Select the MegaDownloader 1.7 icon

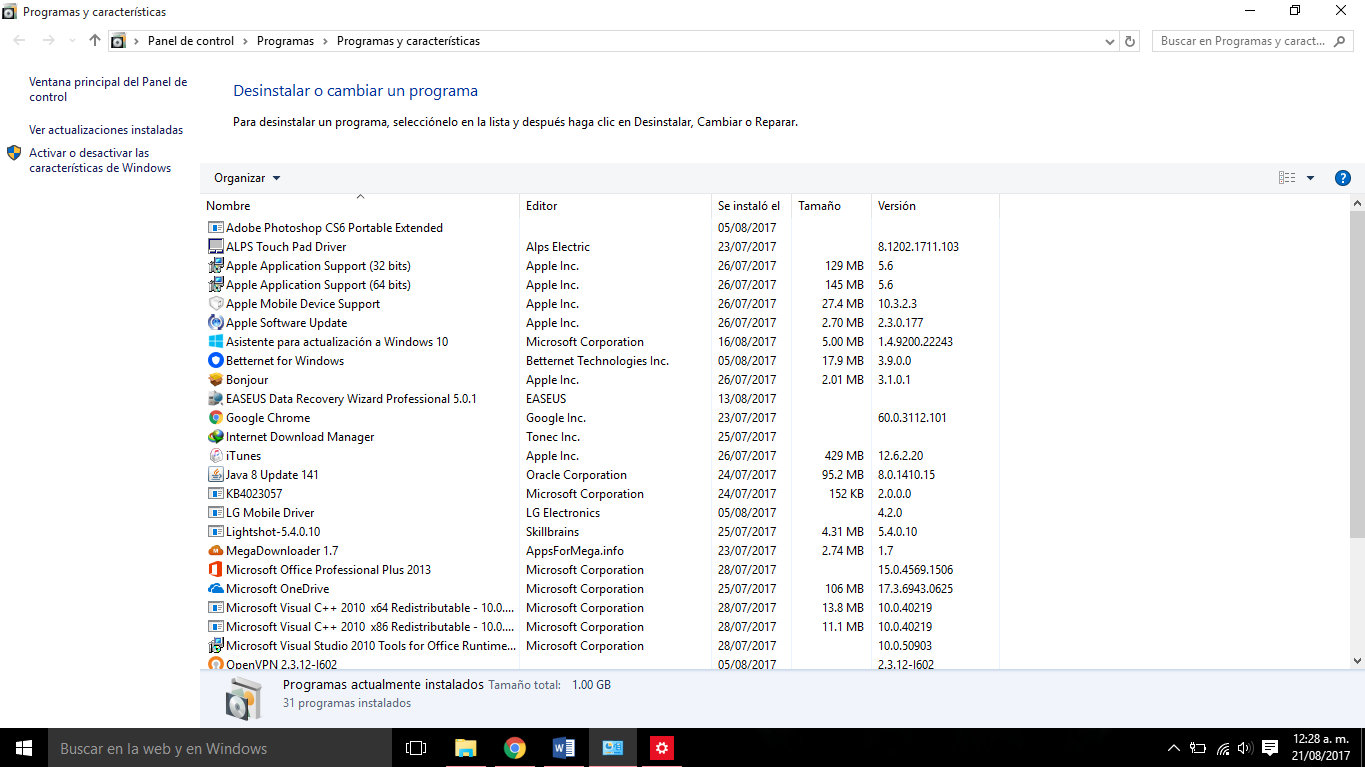[216, 551]
